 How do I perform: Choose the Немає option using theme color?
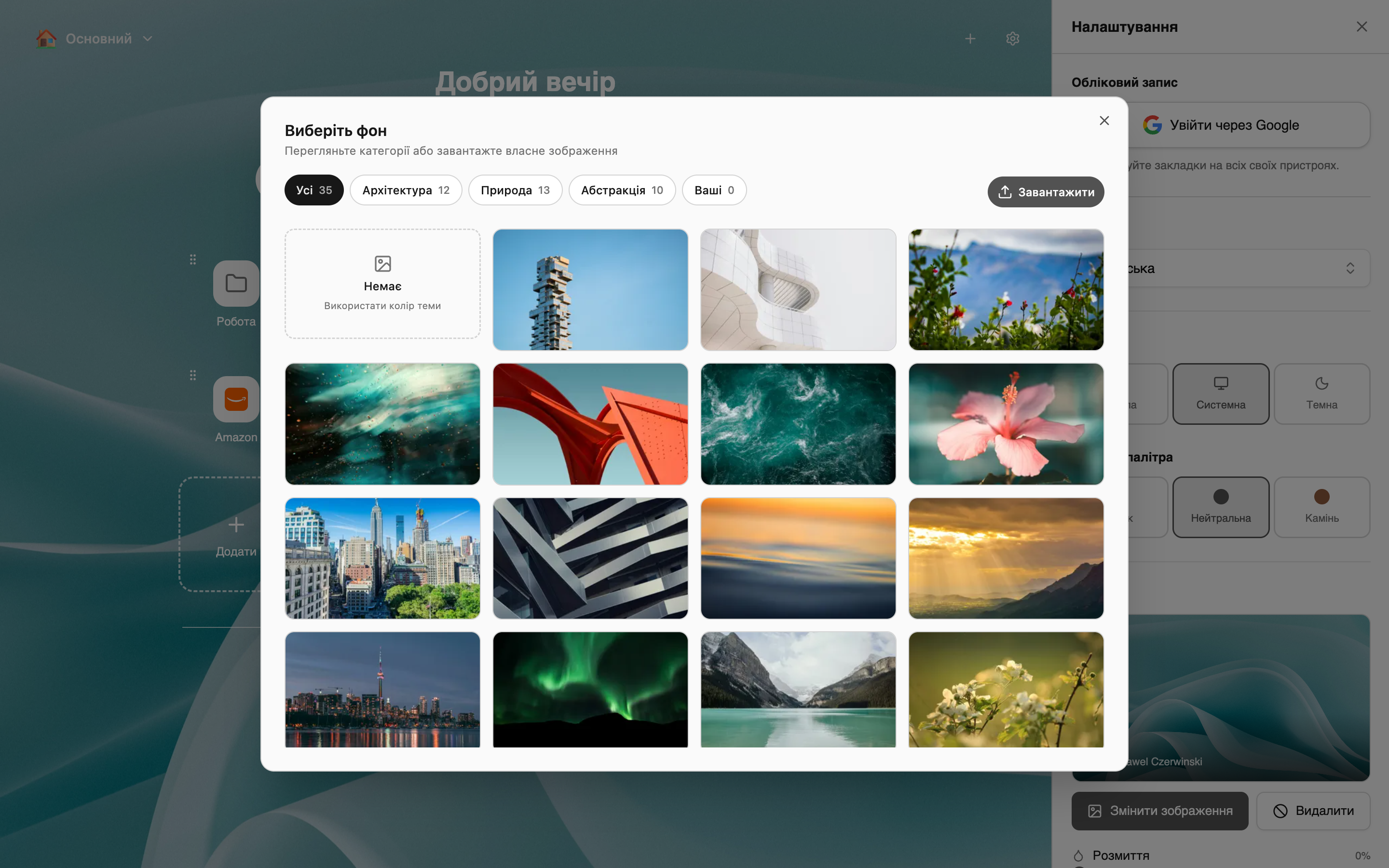coord(382,284)
